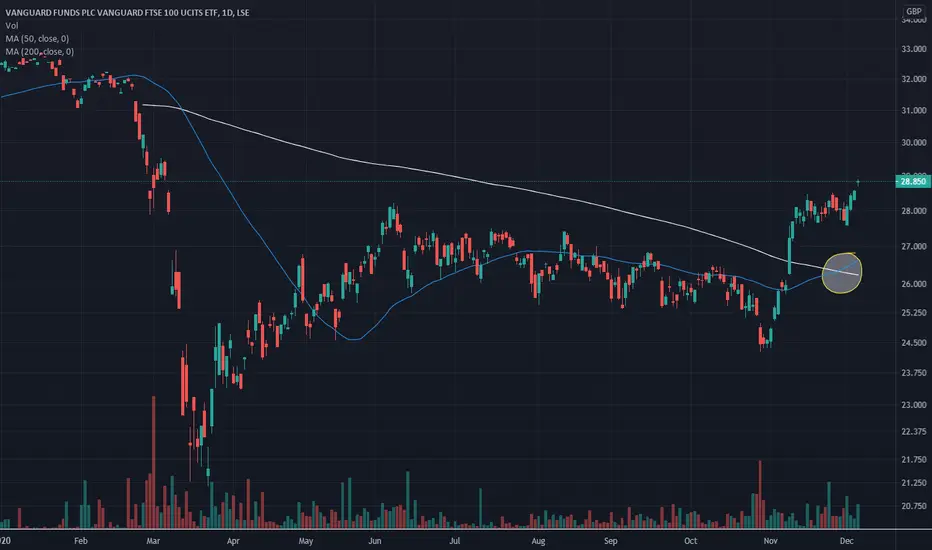This screenshot has height=550, width=932.
Task: Click the Dec label on time axis
Action: coord(846,541)
